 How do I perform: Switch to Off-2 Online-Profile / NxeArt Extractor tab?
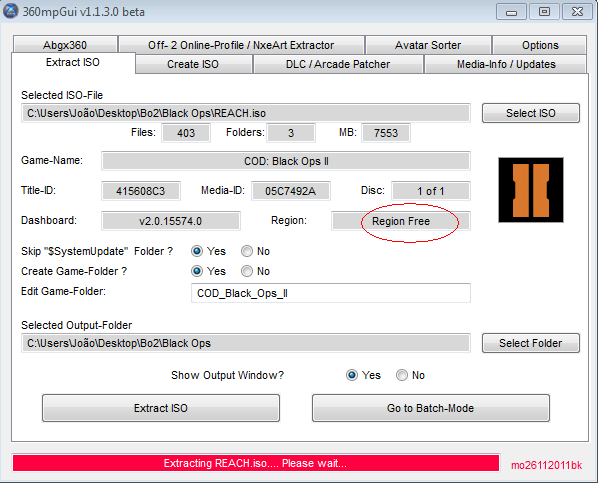[x=241, y=45]
